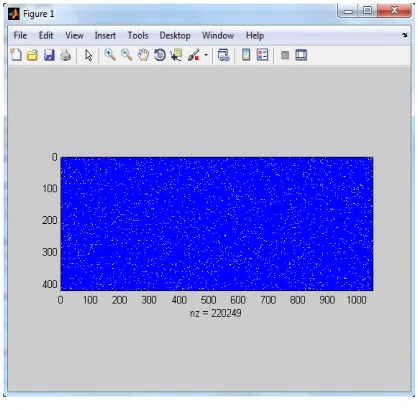418x410 pixels.
Task: Open the Tools menu
Action: (x=138, y=35)
